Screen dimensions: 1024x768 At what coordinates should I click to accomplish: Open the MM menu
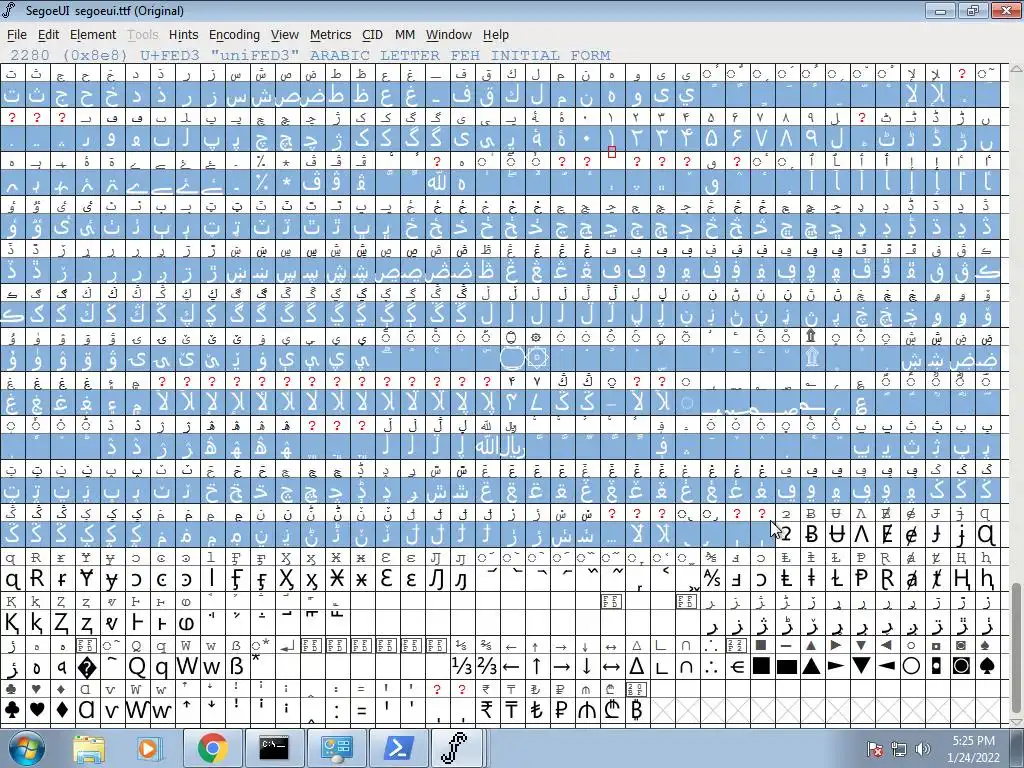pos(405,35)
